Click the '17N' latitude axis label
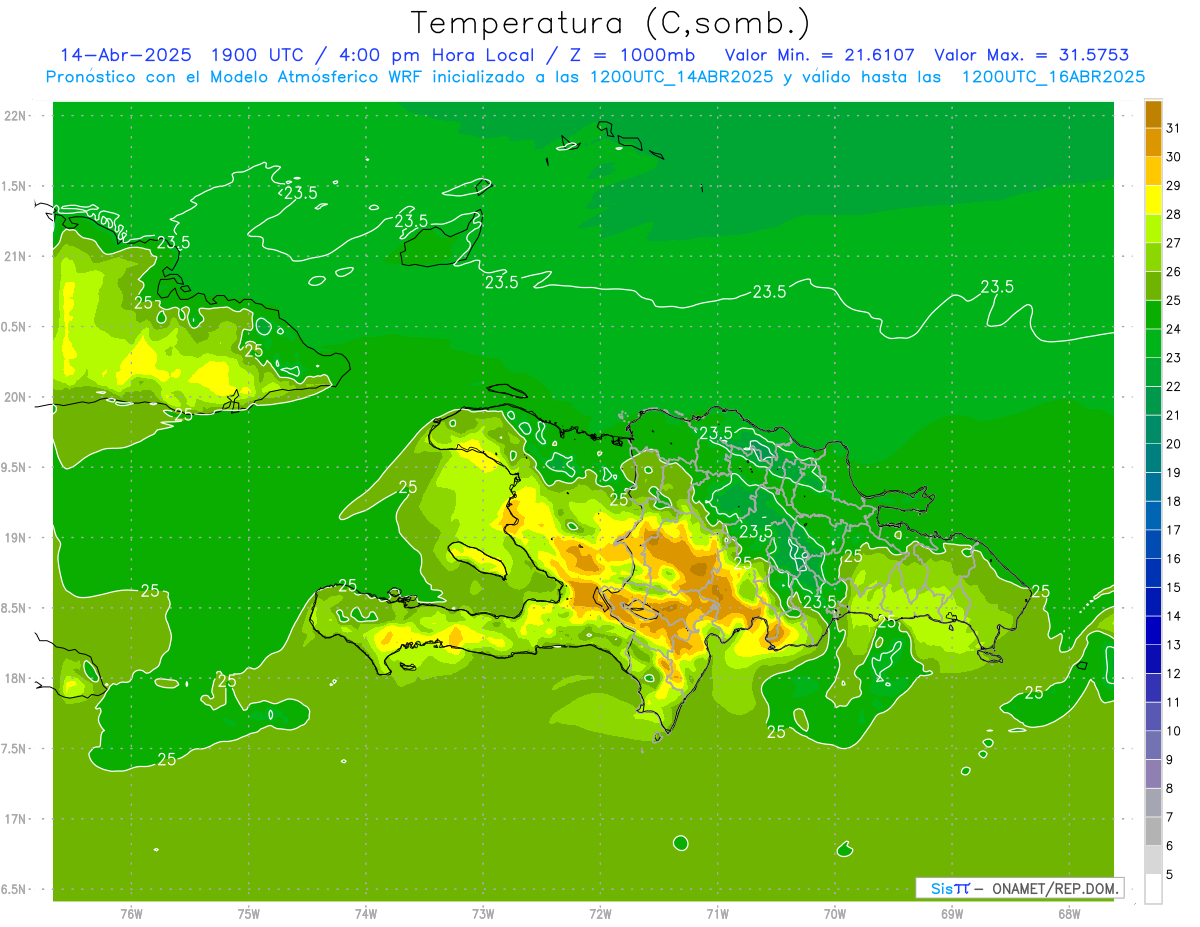1200x927 pixels. (x=15, y=819)
